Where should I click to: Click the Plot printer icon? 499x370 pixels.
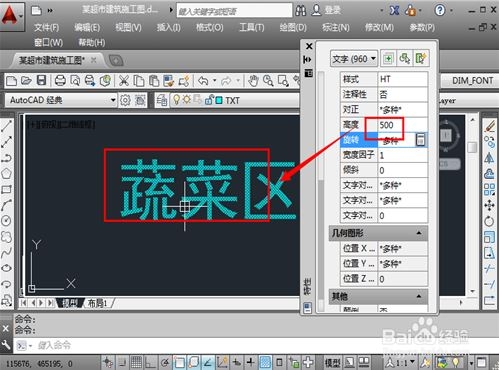click(60, 81)
